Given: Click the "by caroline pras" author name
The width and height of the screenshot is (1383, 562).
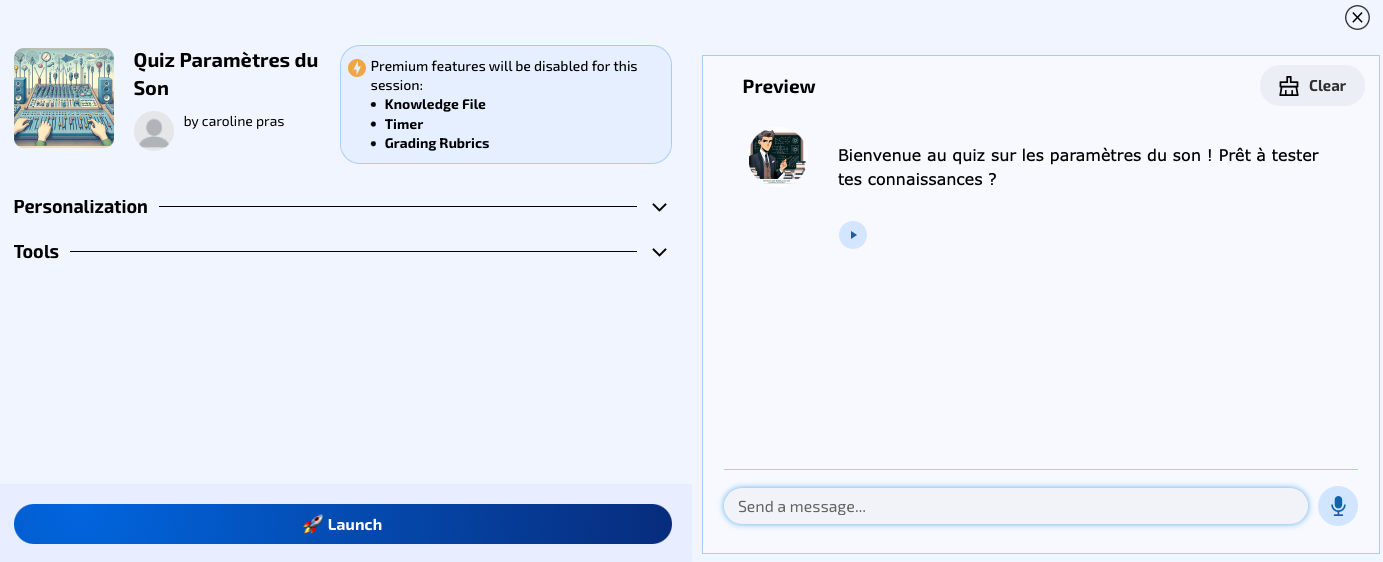Looking at the screenshot, I should [234, 122].
